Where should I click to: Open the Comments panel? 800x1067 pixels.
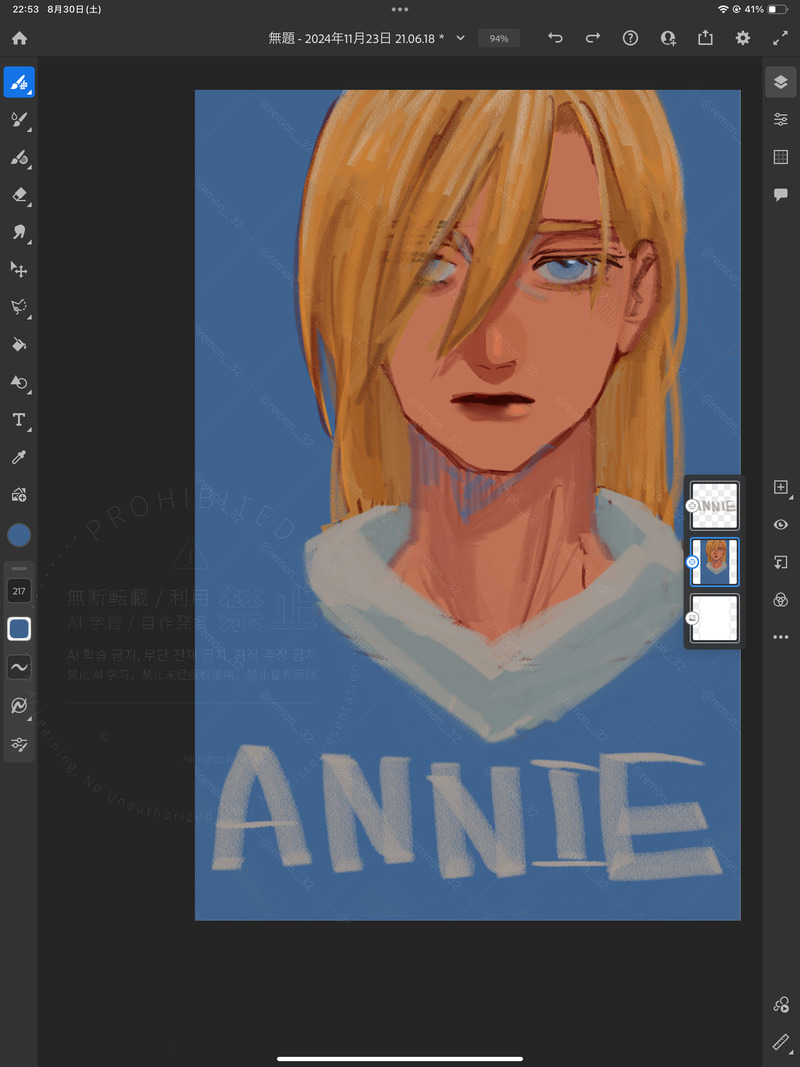pos(781,195)
